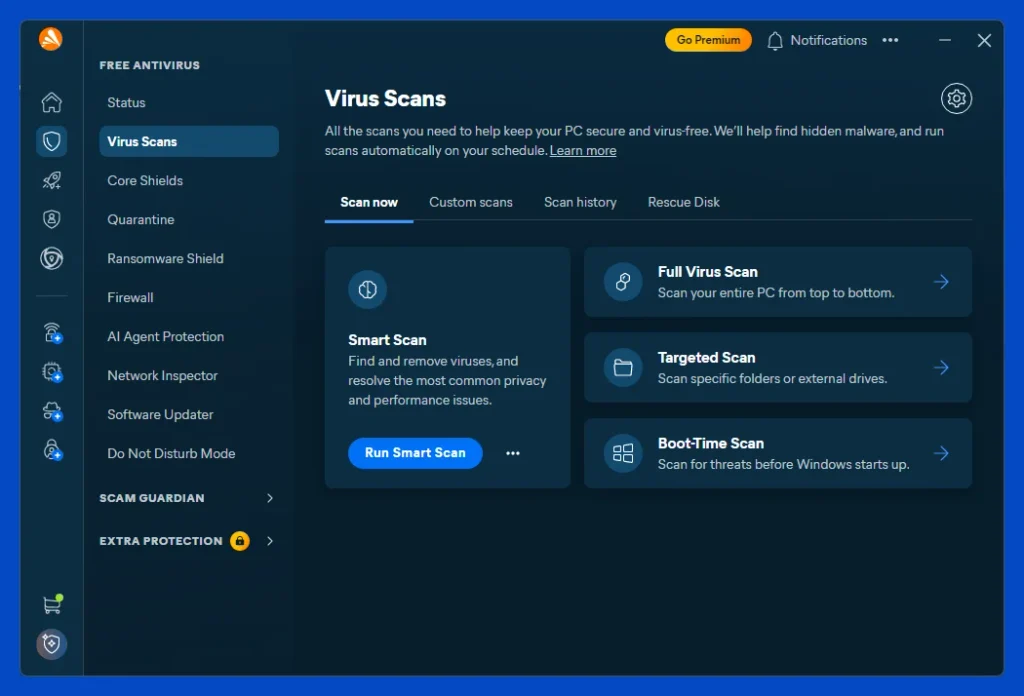
Task: Click the Full Virus Scan title
Action: pyautogui.click(x=707, y=272)
